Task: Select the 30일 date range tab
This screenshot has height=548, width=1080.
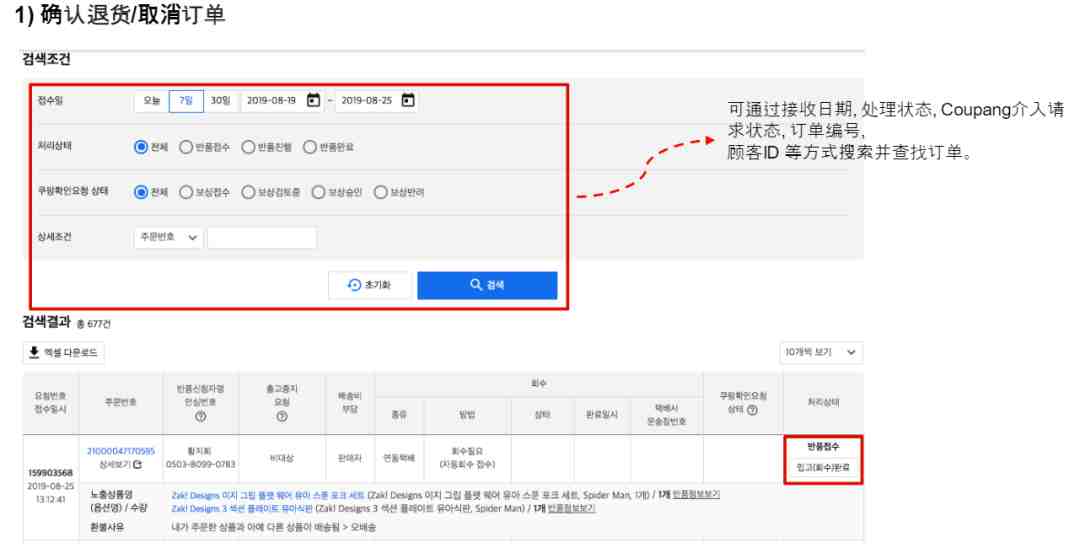Action: 220,101
